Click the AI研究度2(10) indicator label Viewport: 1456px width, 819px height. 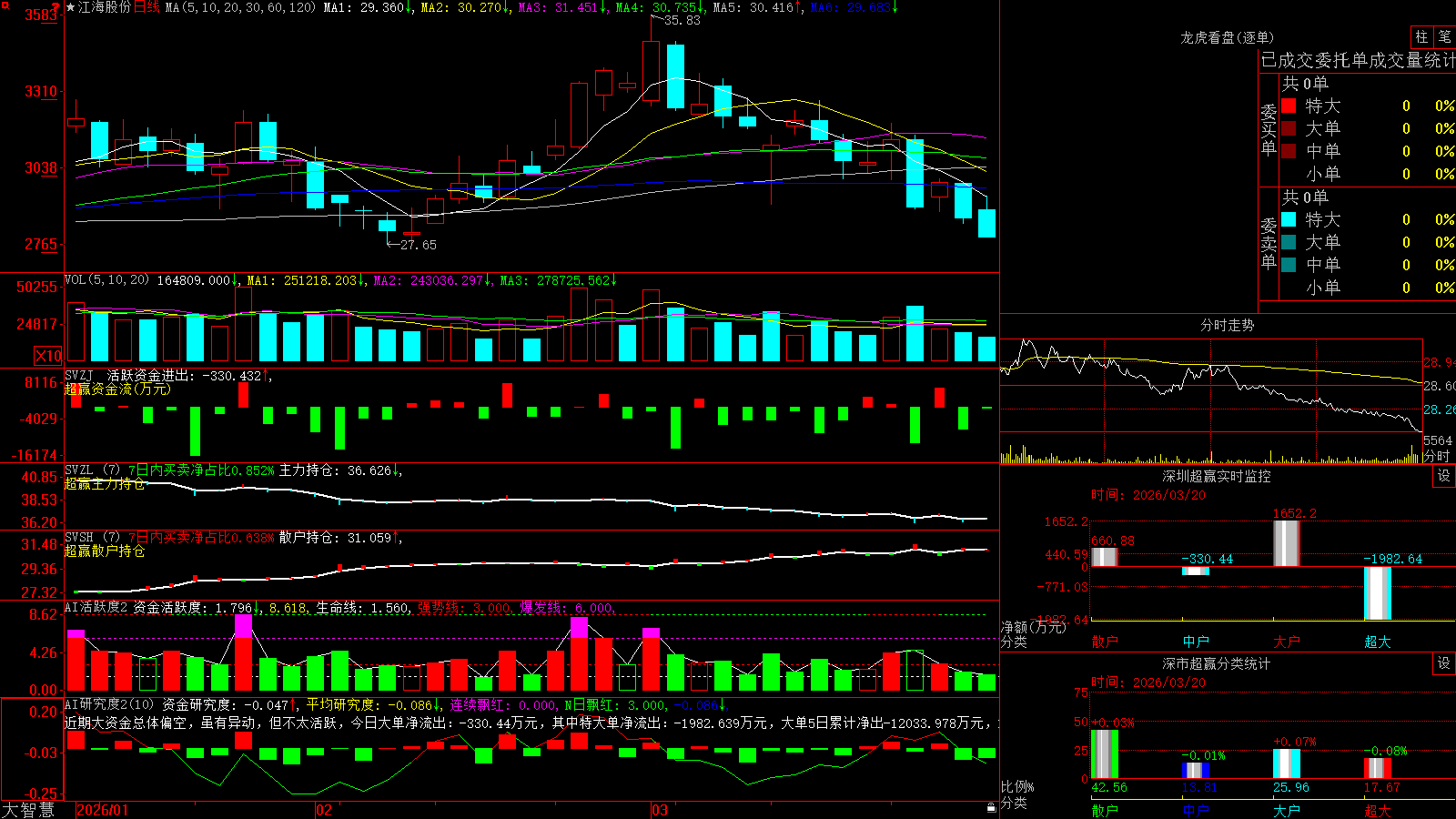tap(109, 704)
